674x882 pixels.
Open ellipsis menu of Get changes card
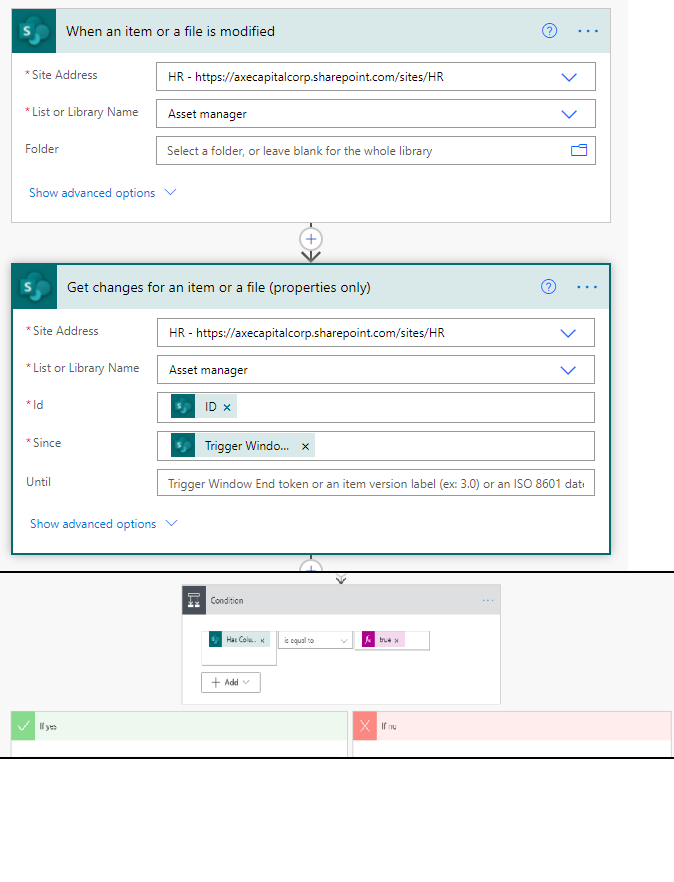coord(587,287)
